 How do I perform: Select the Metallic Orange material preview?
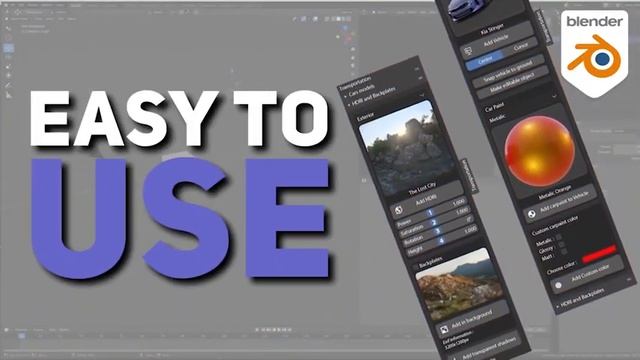[x=540, y=151]
